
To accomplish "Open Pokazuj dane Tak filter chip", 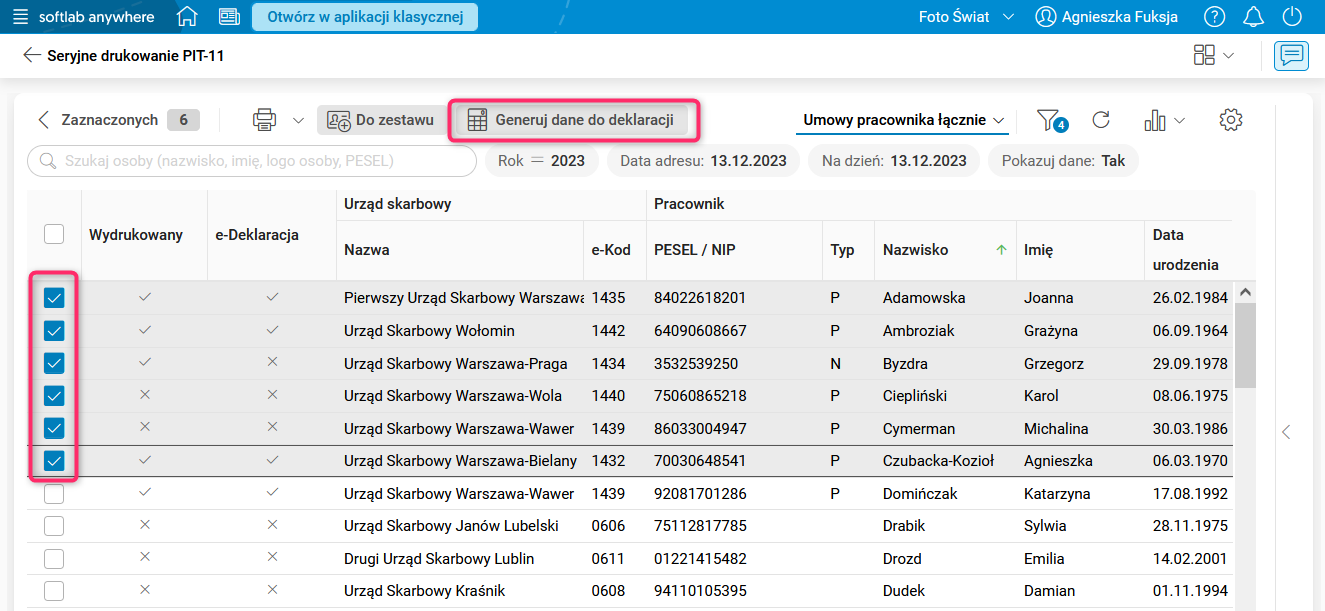I will point(1063,161).
